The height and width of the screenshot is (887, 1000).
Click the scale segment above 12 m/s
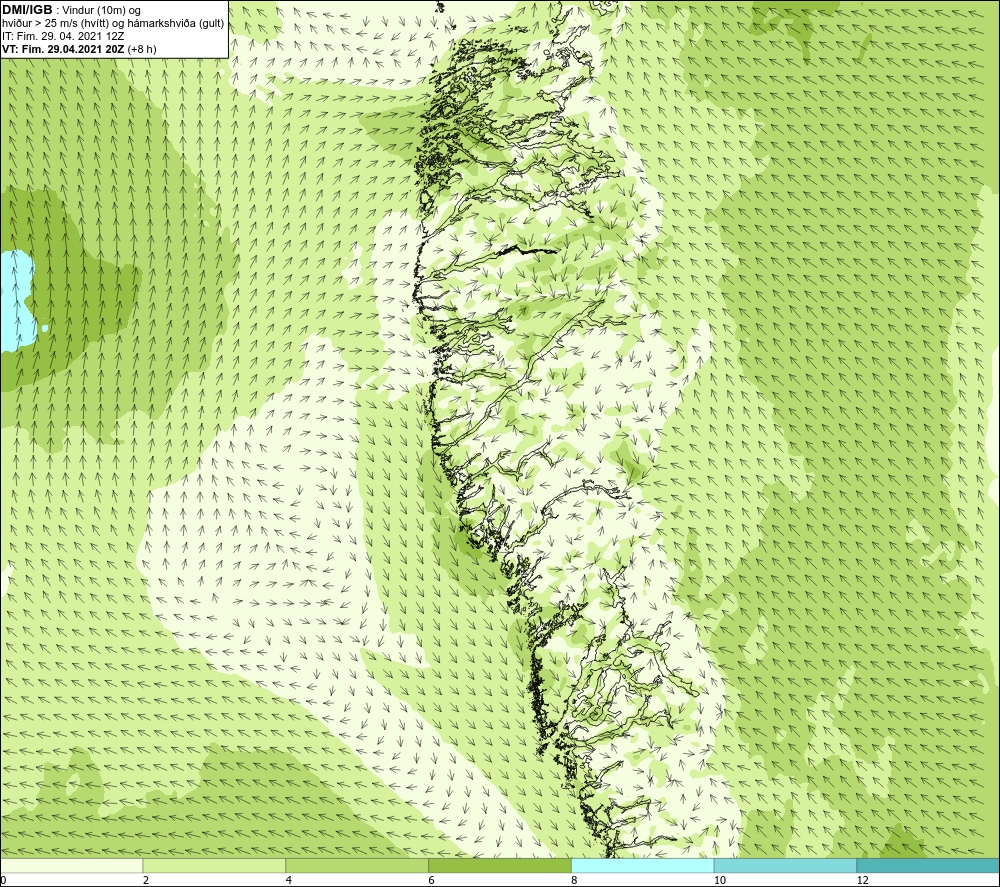point(929,865)
